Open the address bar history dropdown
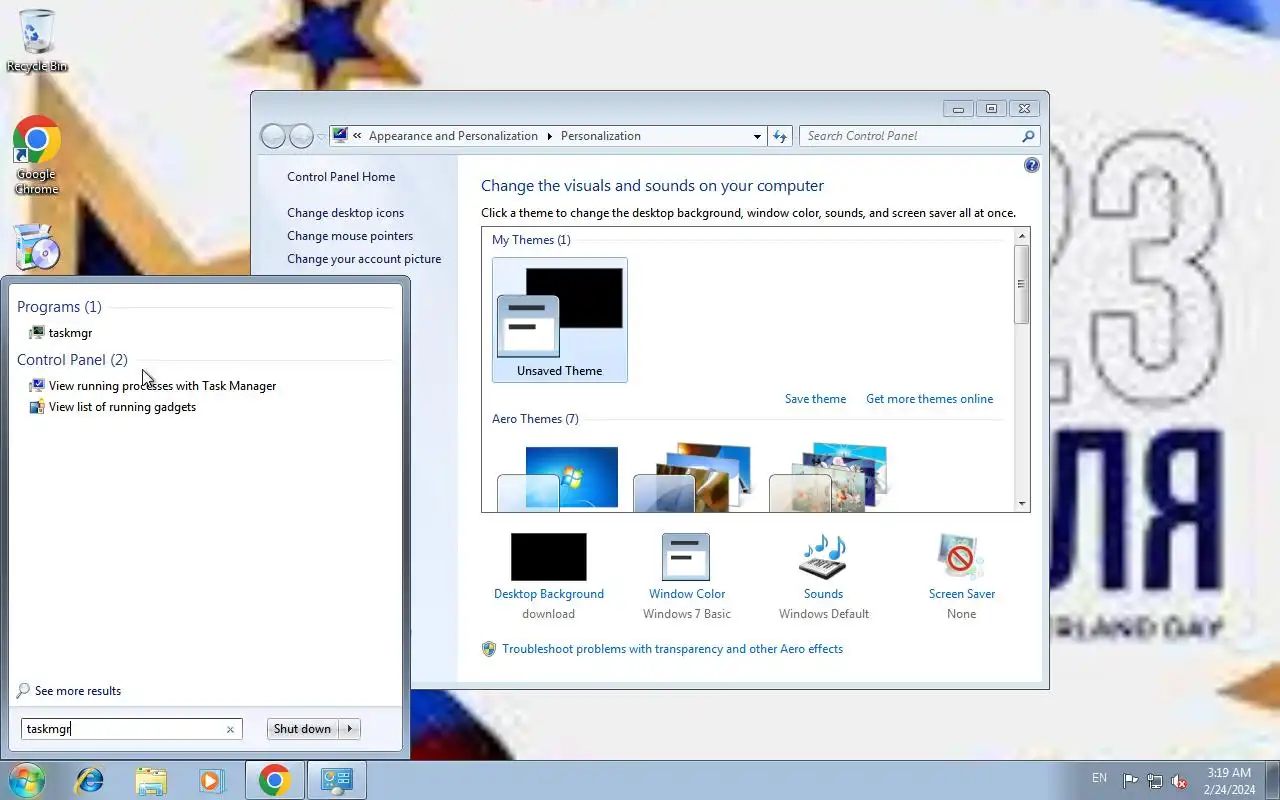This screenshot has height=800, width=1280. click(757, 136)
